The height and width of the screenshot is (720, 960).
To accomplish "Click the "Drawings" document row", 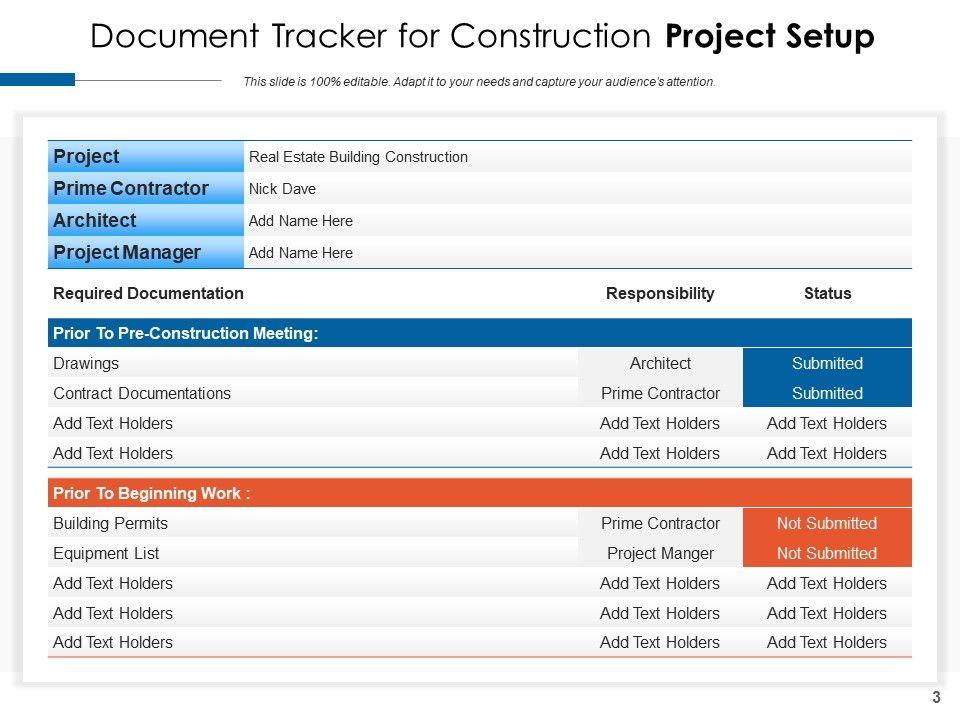I will [86, 363].
